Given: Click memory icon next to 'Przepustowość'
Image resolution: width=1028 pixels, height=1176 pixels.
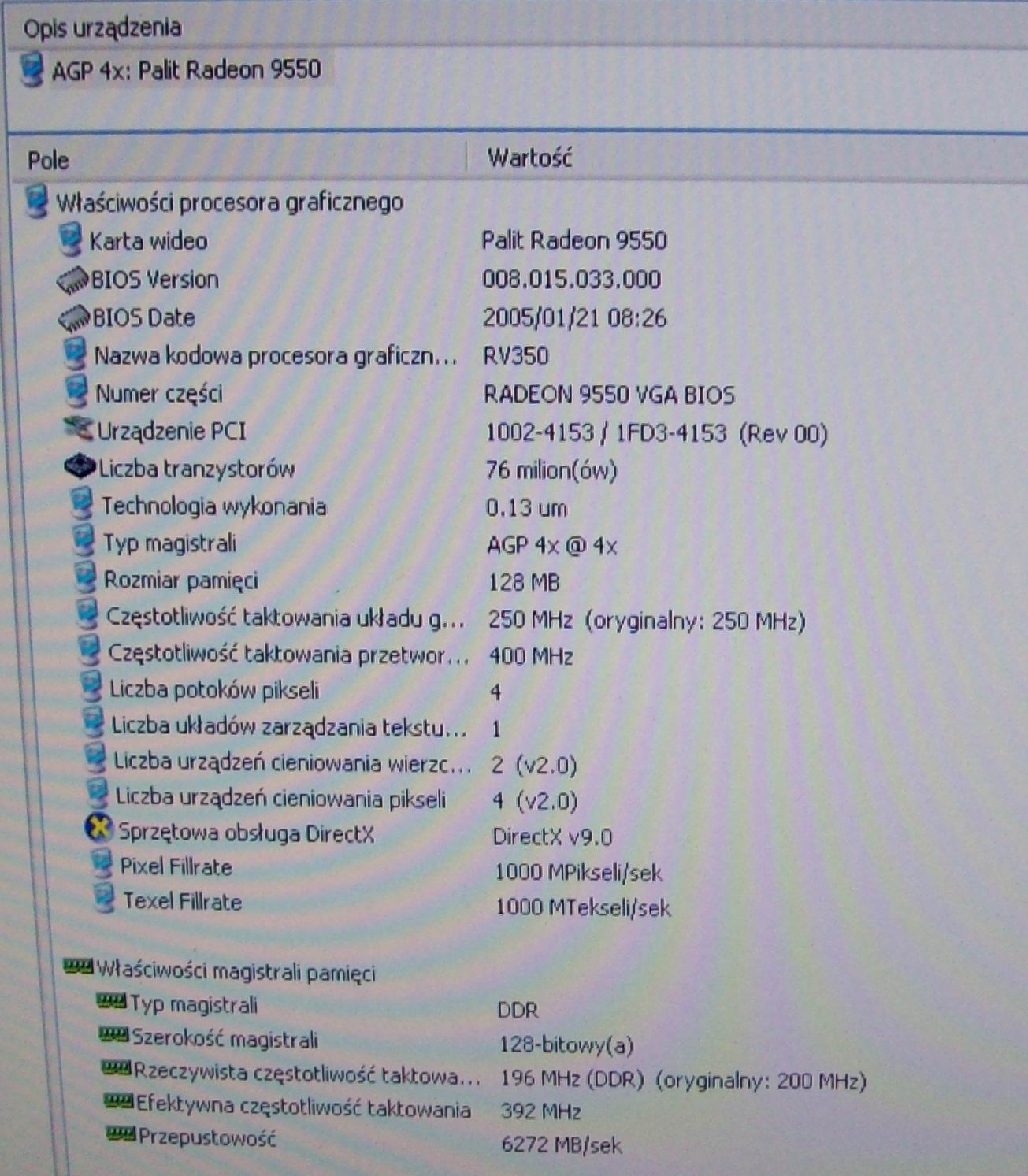Looking at the screenshot, I should pos(121,1135).
